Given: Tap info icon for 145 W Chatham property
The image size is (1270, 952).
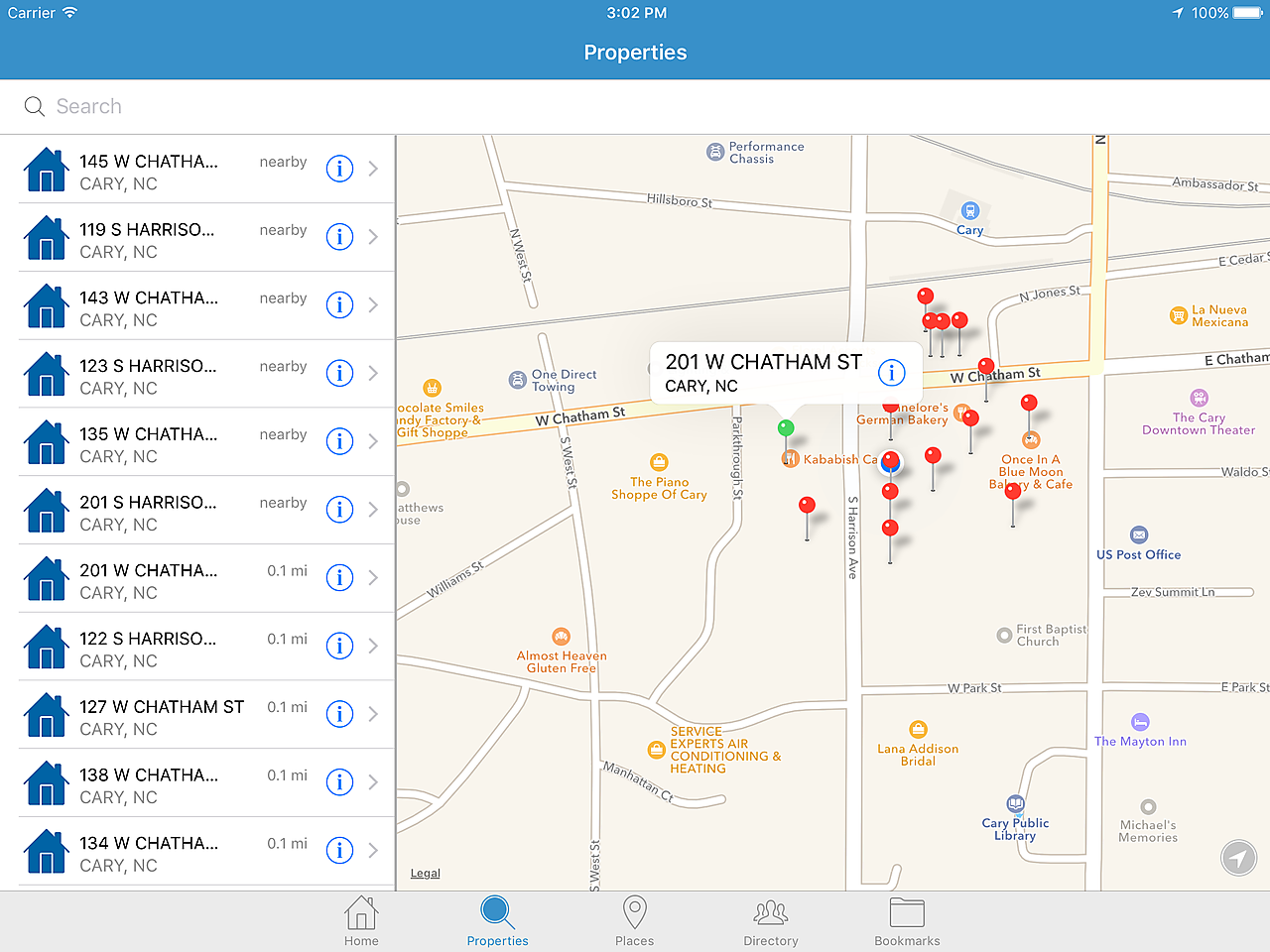Looking at the screenshot, I should tap(339, 169).
